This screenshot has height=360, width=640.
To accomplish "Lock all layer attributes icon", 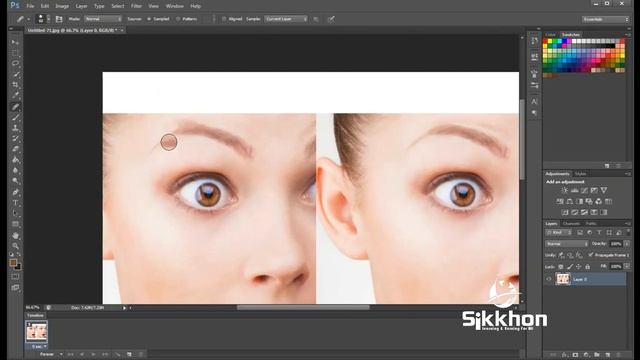I will click(x=587, y=267).
